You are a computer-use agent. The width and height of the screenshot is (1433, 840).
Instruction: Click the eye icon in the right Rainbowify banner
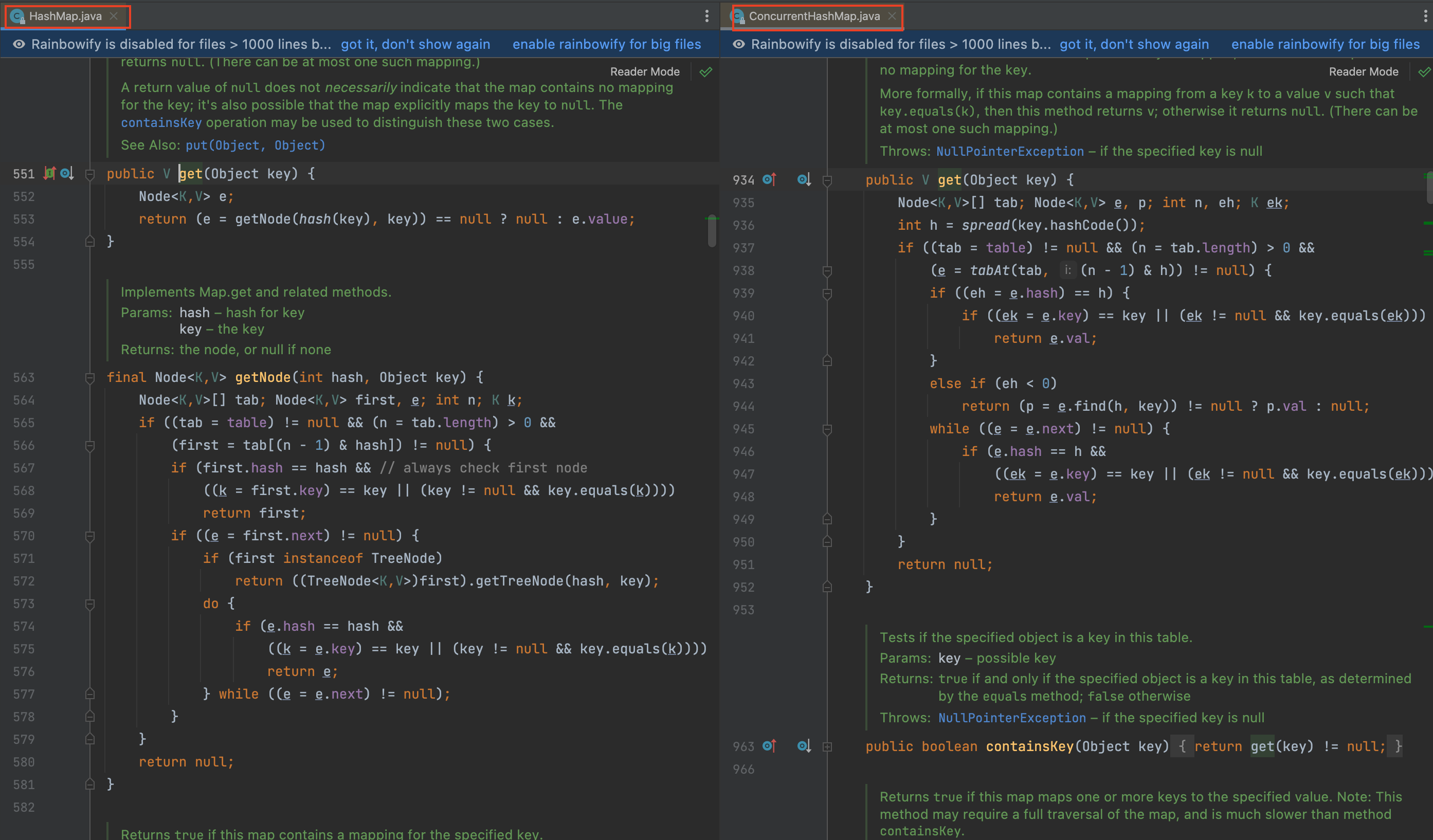(738, 44)
